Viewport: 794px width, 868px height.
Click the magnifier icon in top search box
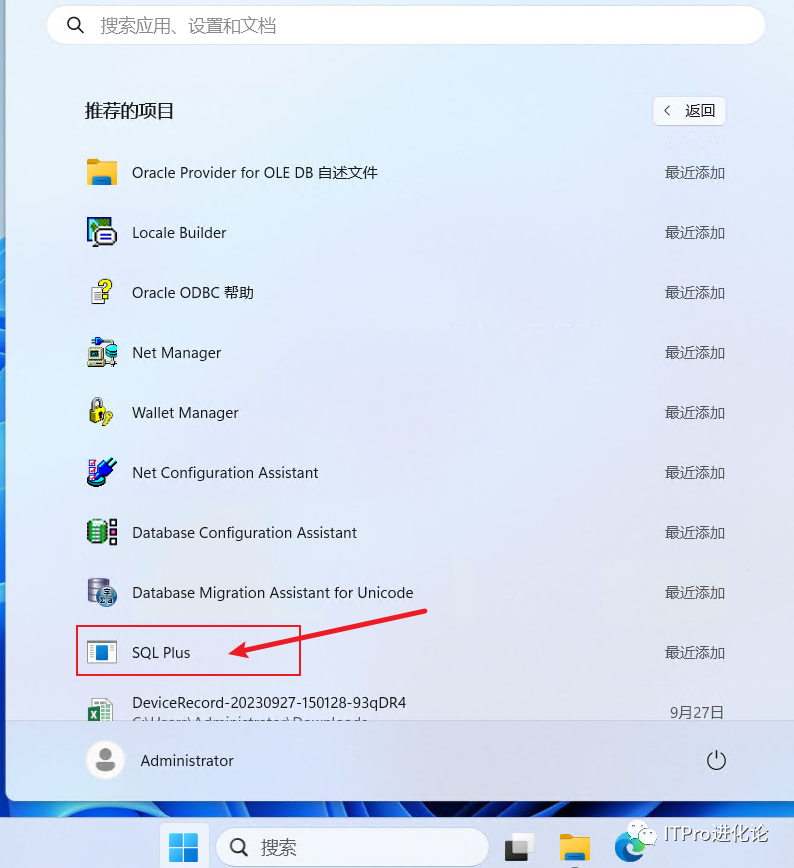75,25
